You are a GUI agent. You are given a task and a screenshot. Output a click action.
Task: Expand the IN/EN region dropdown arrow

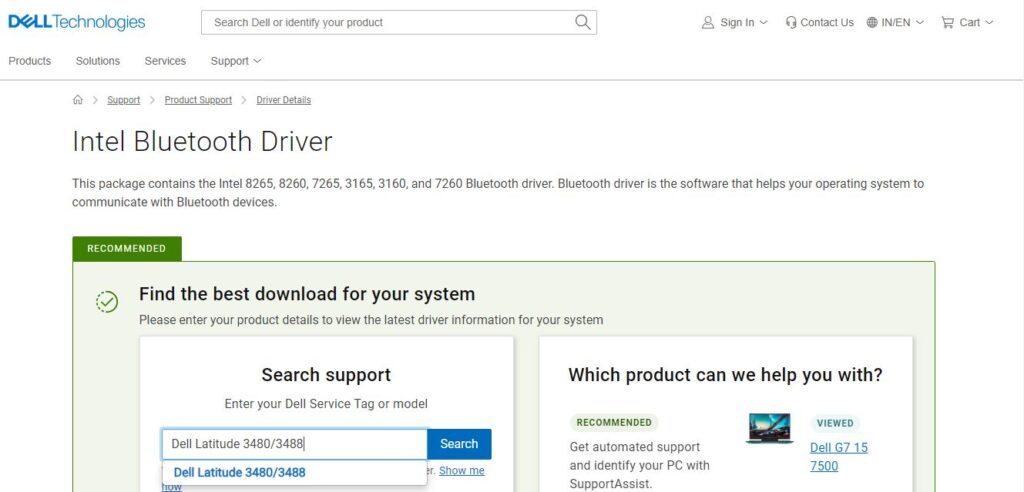pos(920,22)
